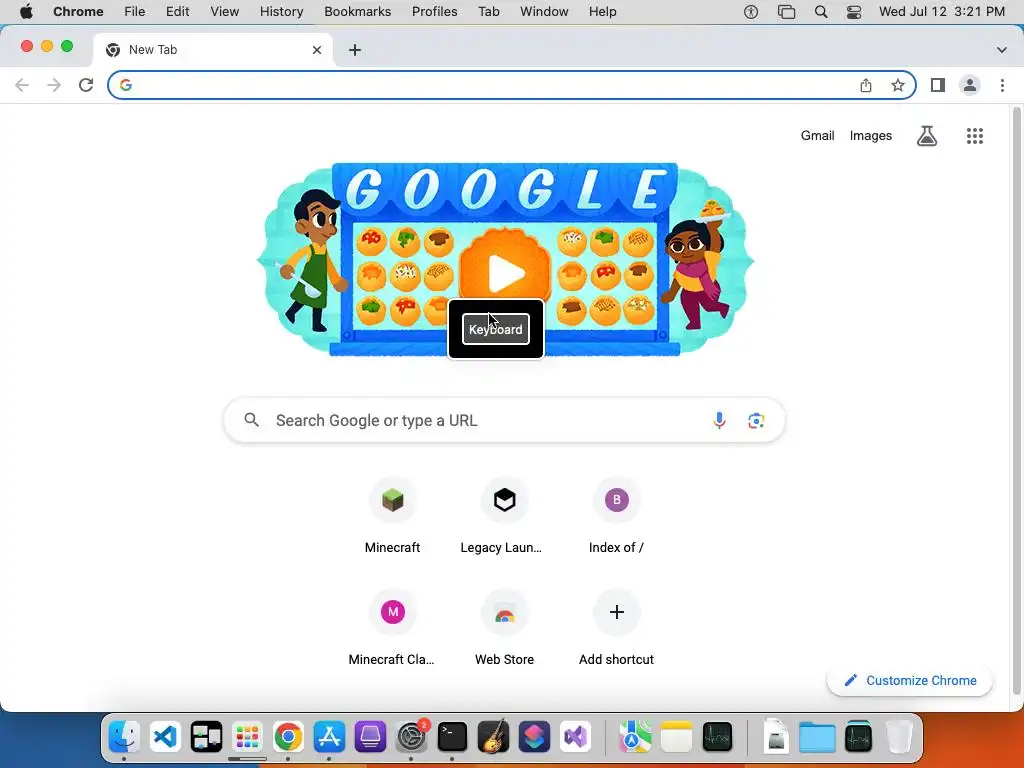
Task: Toggle the Chrome side panel
Action: 938,85
